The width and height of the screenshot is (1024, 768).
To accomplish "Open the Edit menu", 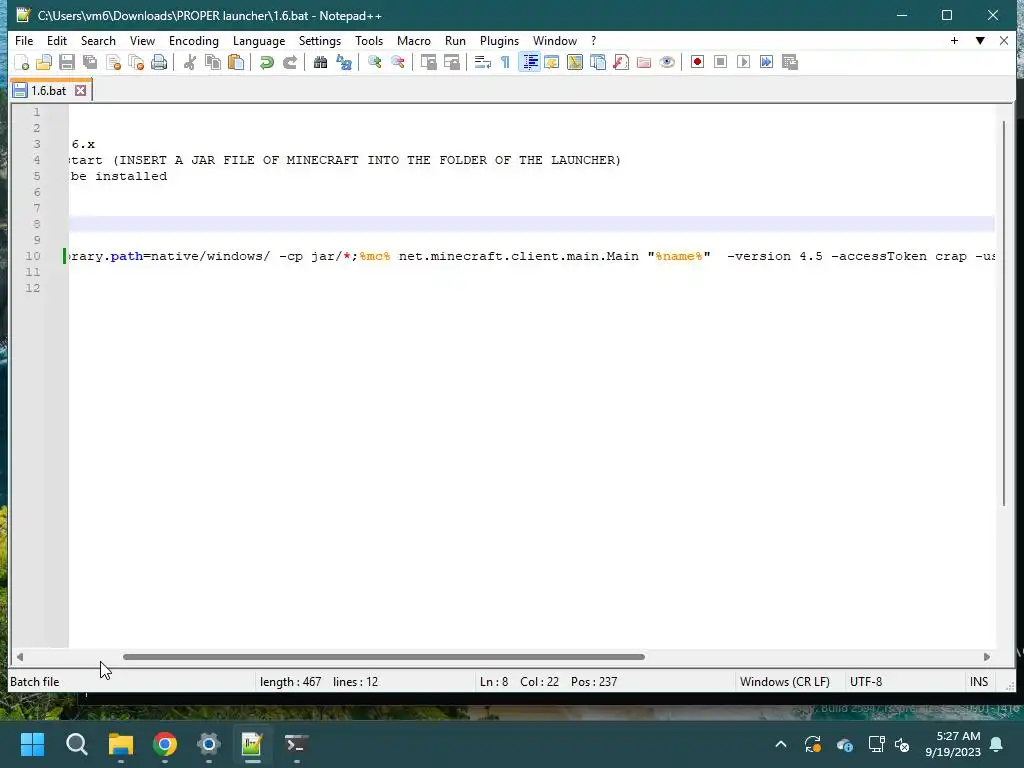I will coord(57,40).
